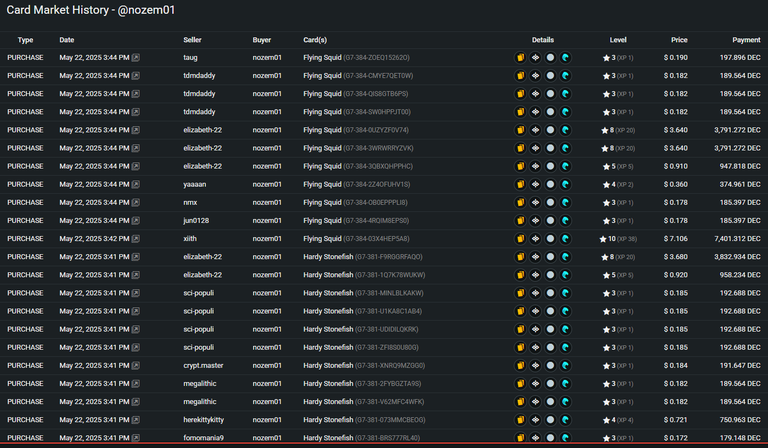
Task: Open the transaction link icon in the taug row
Action: (136, 58)
